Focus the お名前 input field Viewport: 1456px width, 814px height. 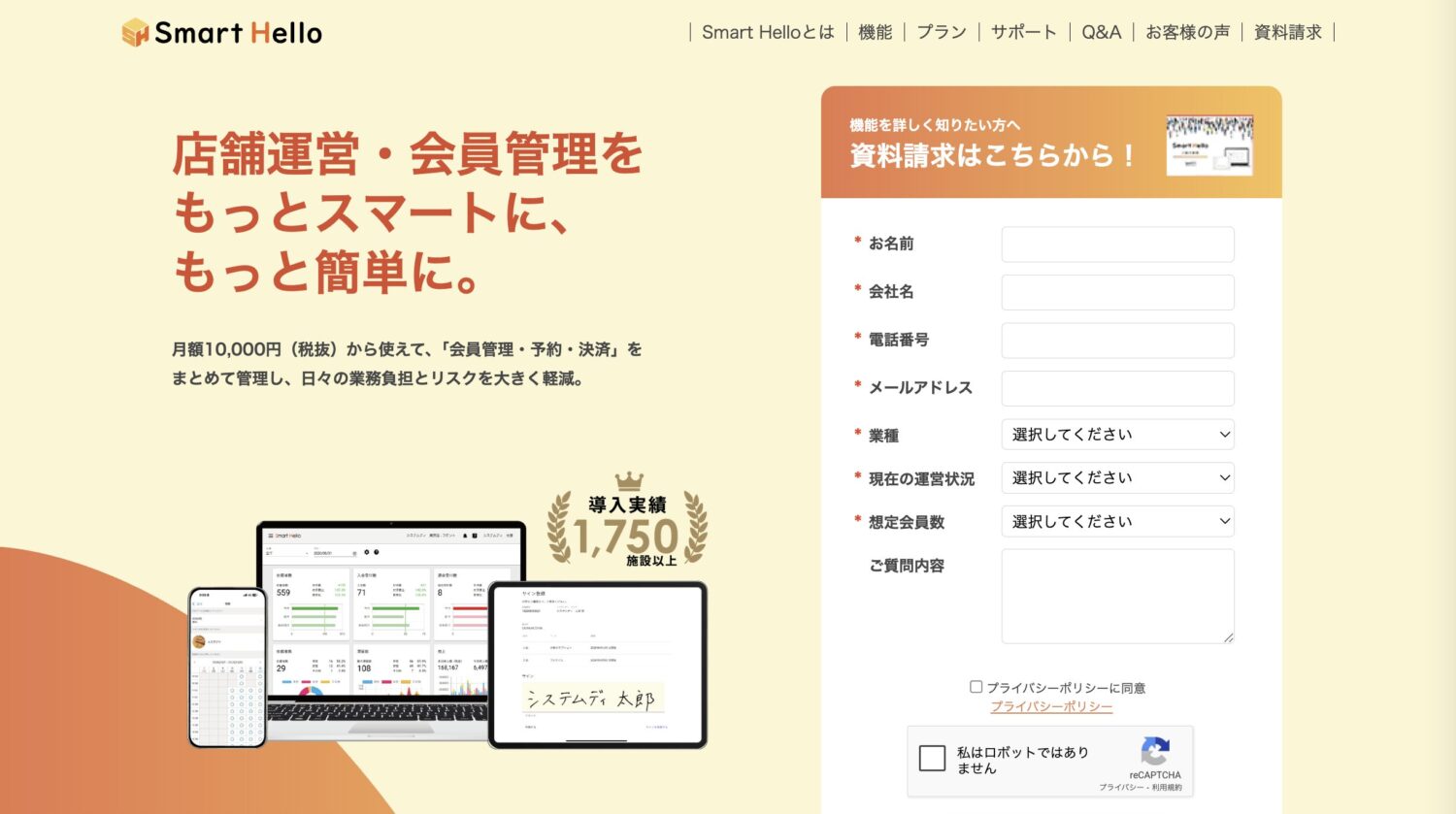pos(1117,244)
